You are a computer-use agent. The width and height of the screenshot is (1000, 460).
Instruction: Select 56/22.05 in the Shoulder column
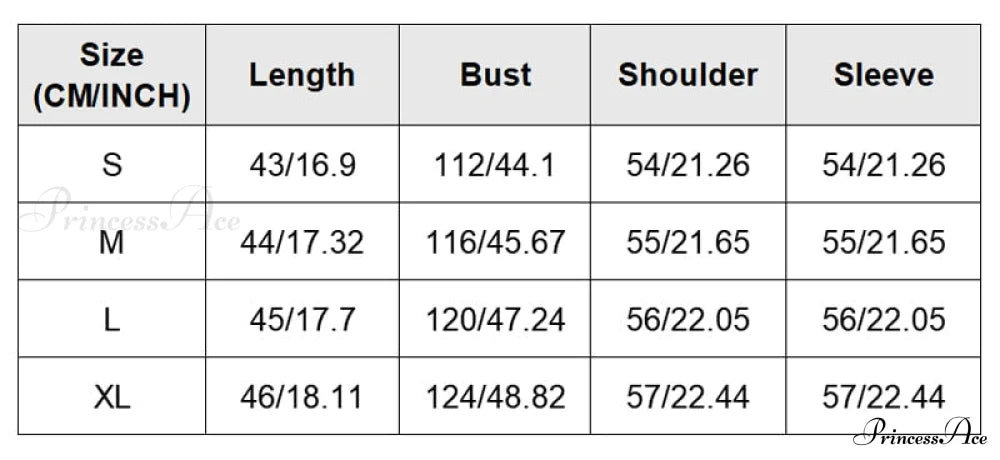point(688,319)
